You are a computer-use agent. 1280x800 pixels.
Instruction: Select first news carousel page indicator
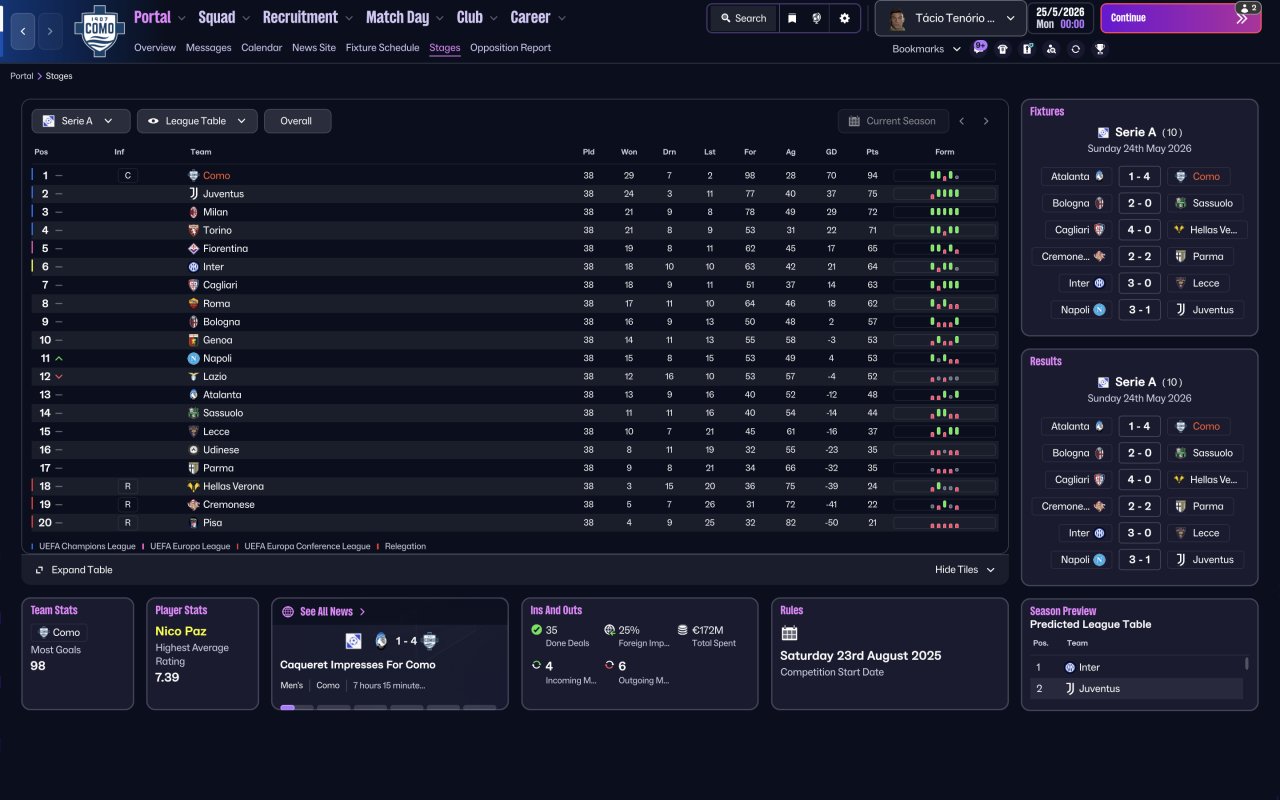[x=297, y=707]
